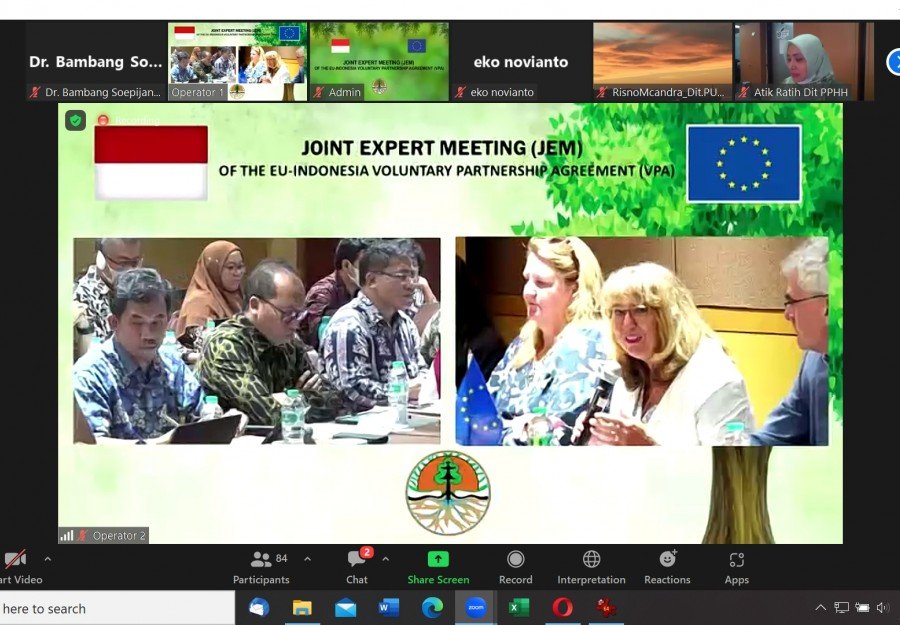900x625 pixels.
Task: Click the muted mic icon on Admin tile
Action: [x=319, y=92]
